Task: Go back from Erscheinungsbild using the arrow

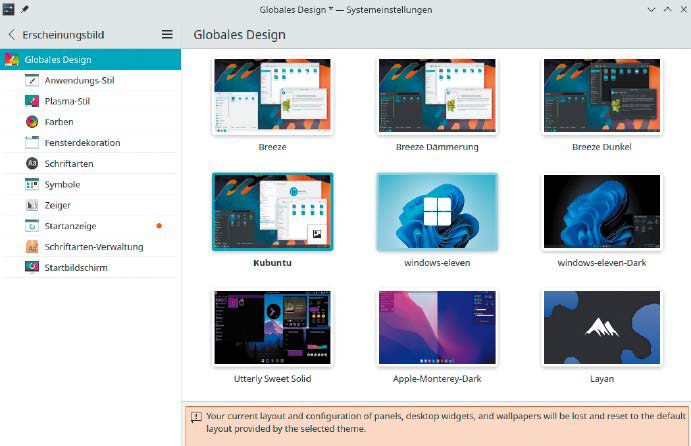Action: 12,34
